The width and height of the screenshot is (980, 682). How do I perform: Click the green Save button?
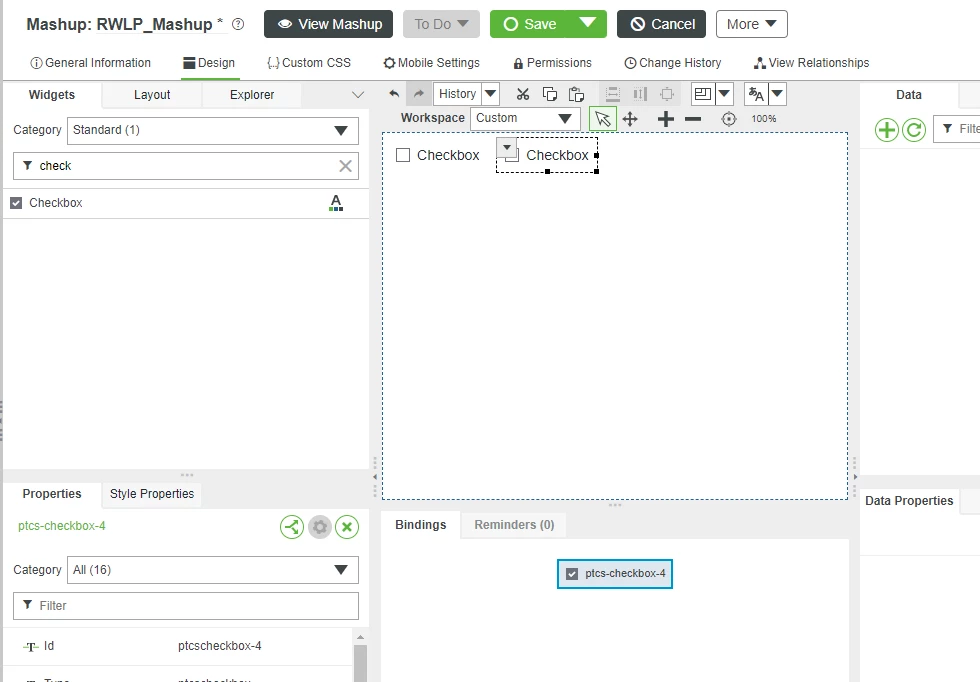(x=529, y=24)
